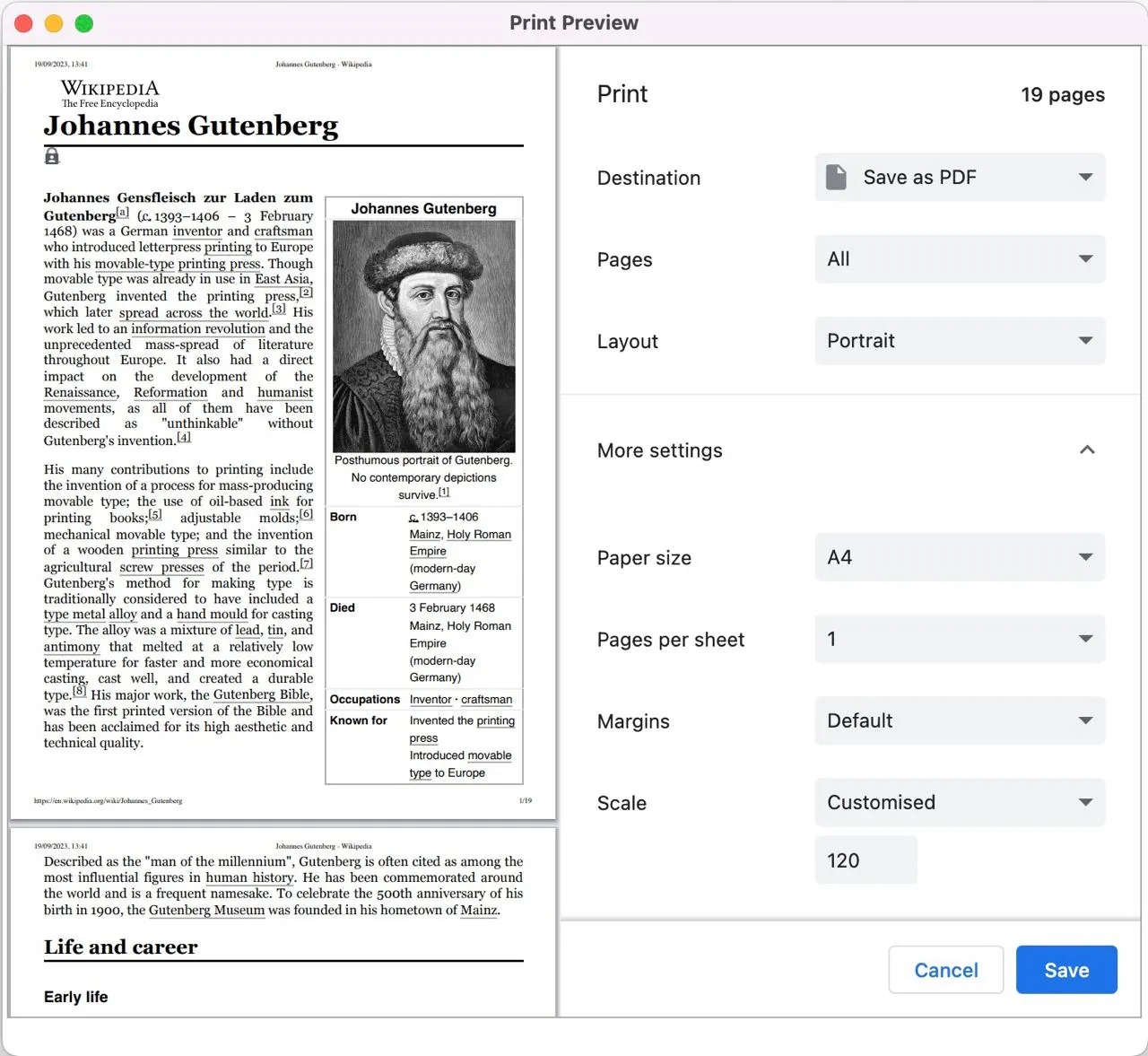
Task: Collapse the More settings section
Action: click(x=1087, y=449)
